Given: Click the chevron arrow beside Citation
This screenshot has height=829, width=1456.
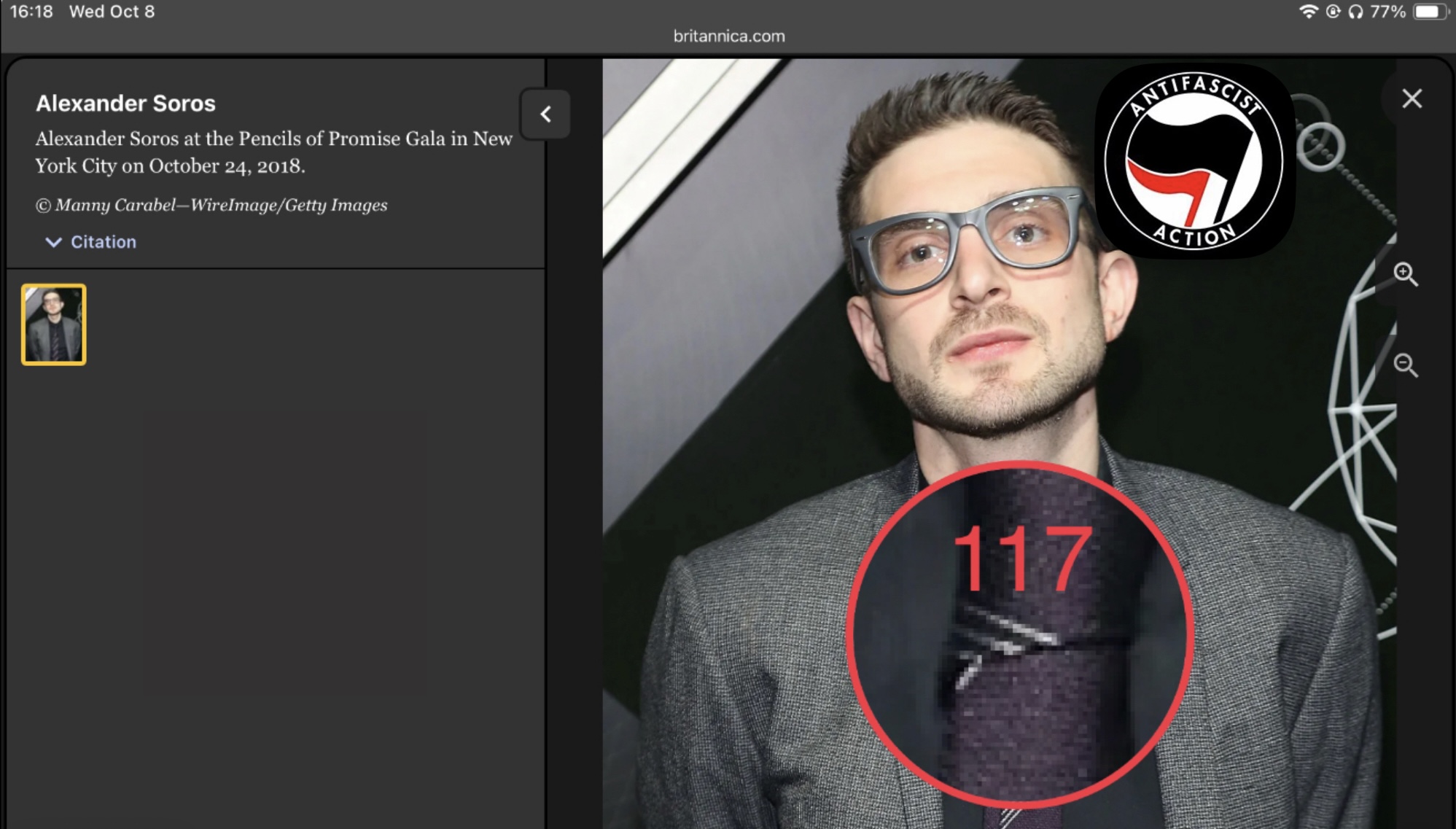Looking at the screenshot, I should [x=53, y=242].
